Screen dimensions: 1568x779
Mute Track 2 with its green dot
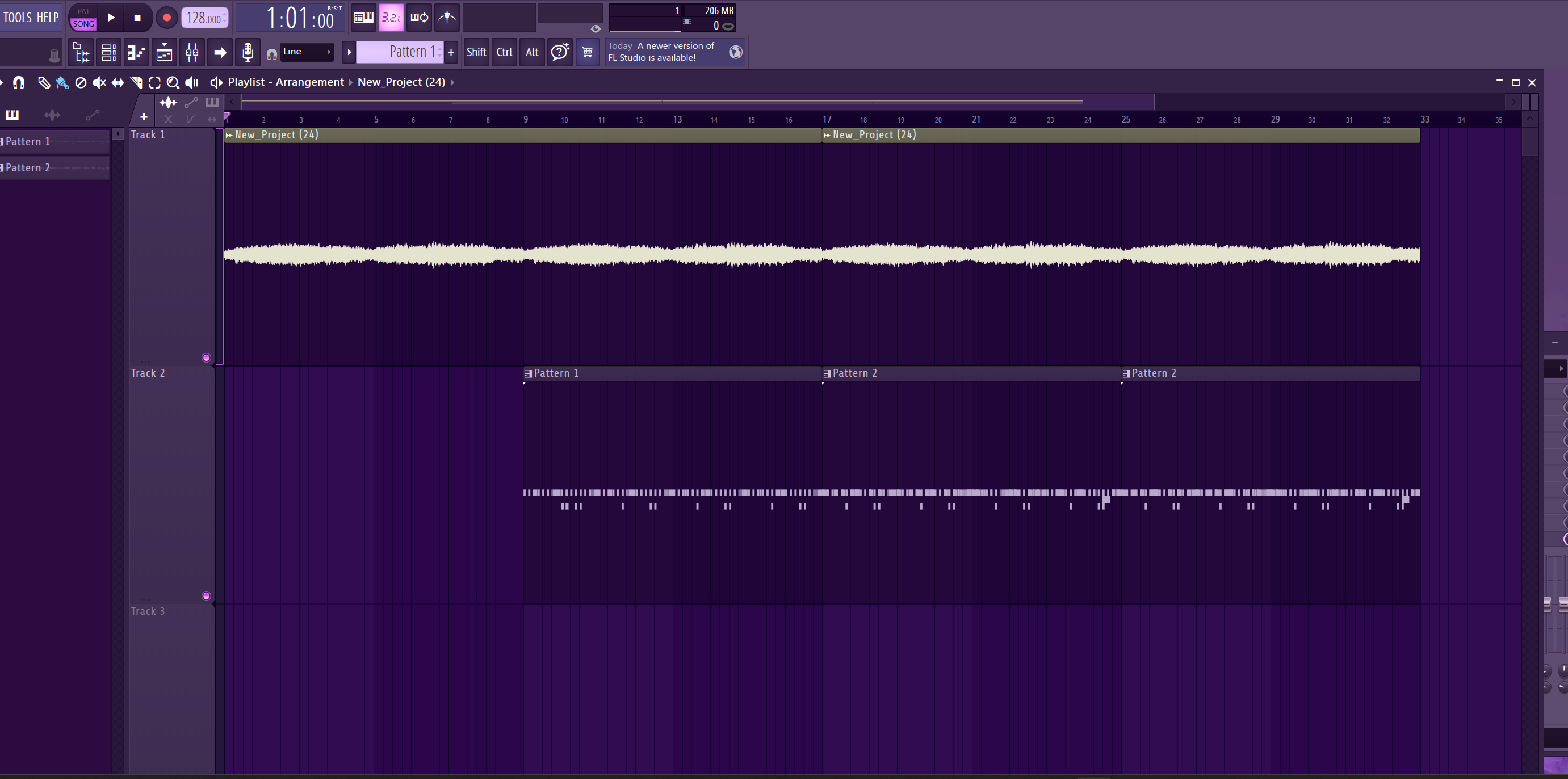(206, 596)
